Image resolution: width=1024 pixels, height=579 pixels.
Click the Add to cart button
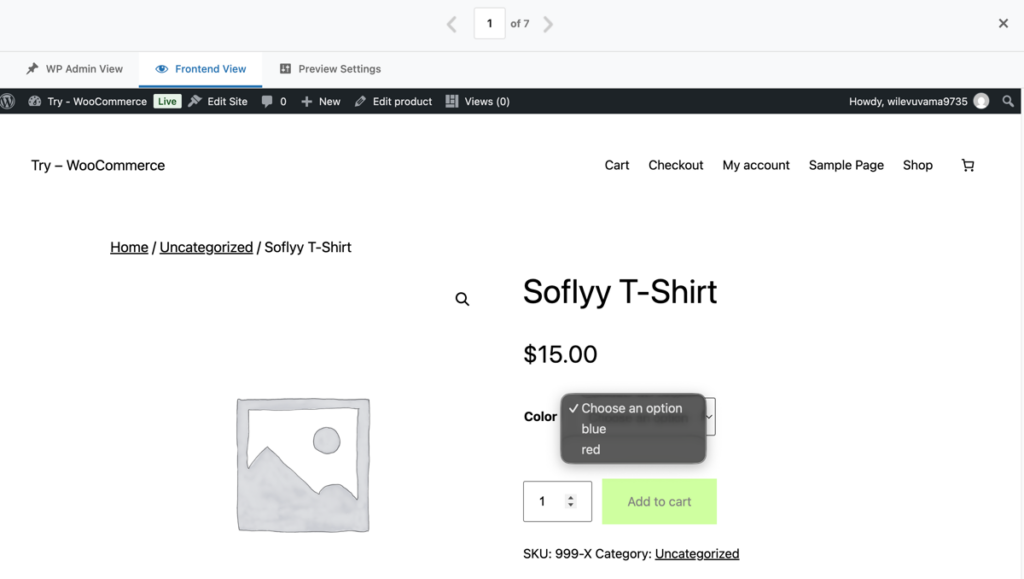(x=659, y=501)
